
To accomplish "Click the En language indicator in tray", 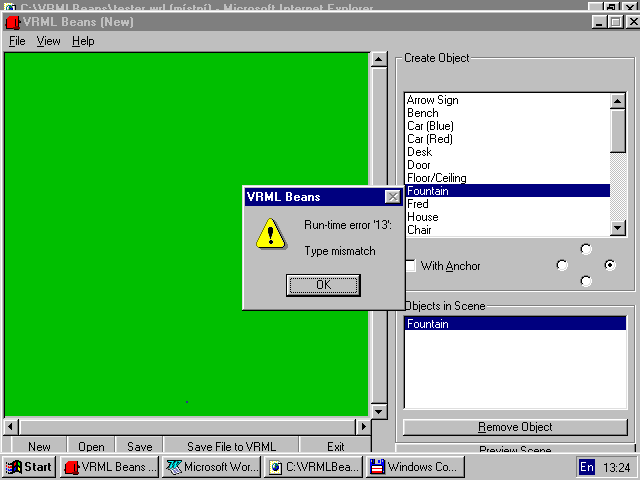I will (587, 467).
